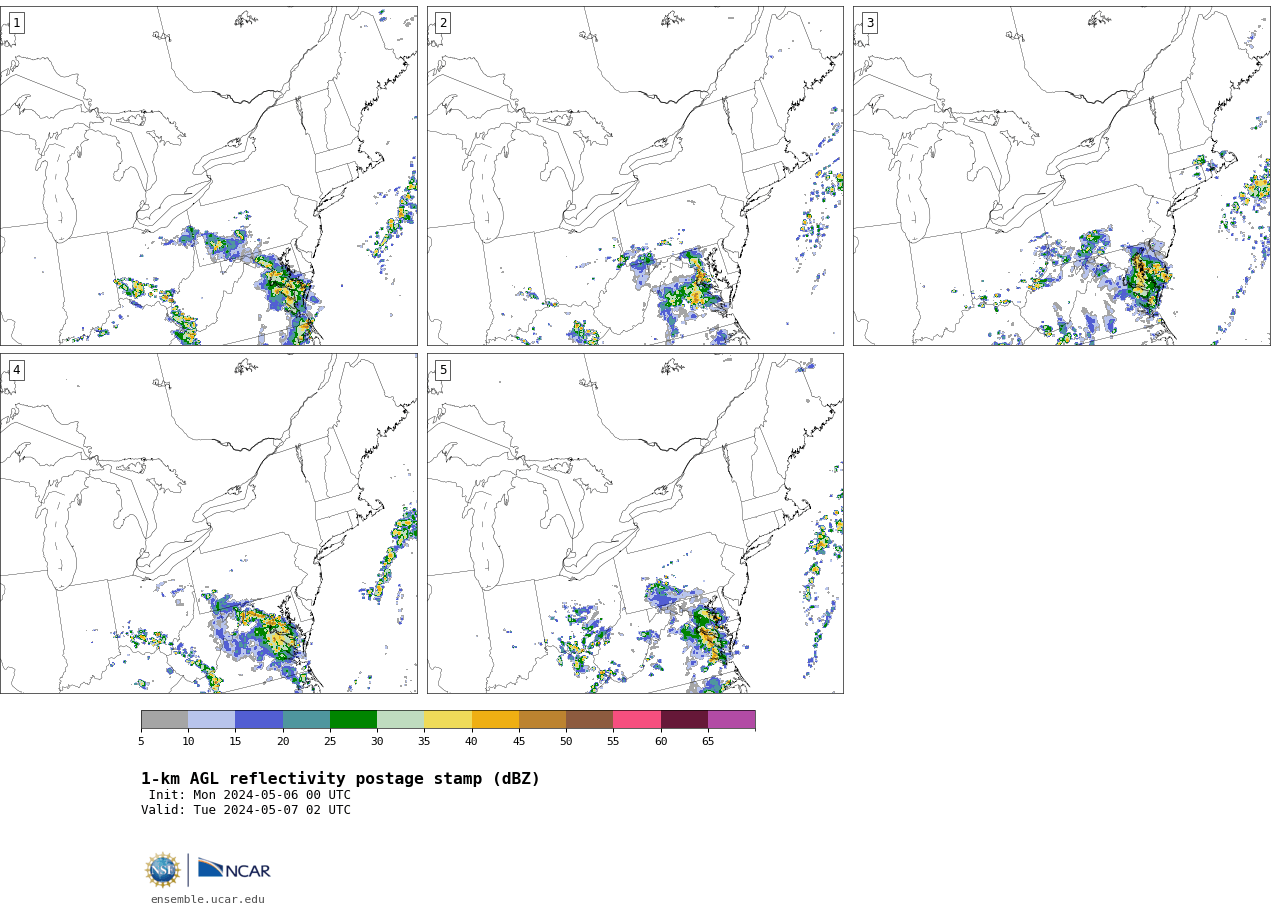Click the colorbar tick label 65

coord(708,741)
